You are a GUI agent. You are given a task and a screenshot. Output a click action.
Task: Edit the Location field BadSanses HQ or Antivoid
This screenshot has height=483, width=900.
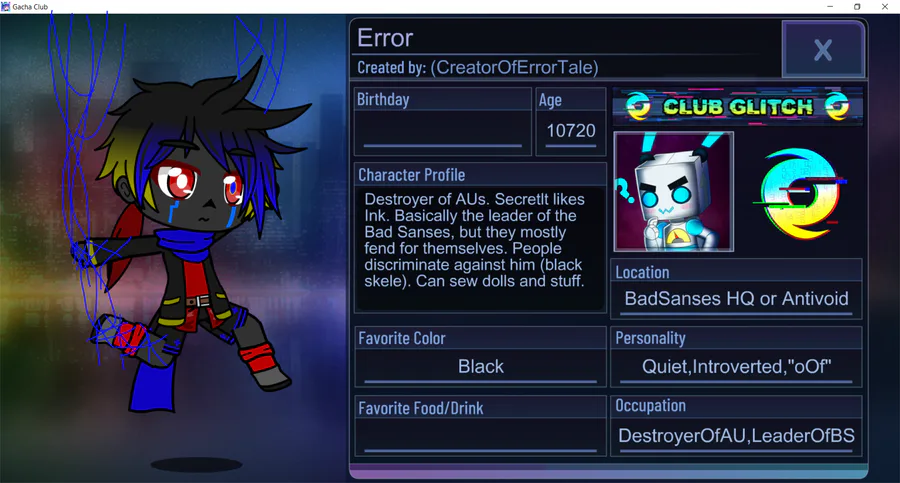(x=736, y=299)
